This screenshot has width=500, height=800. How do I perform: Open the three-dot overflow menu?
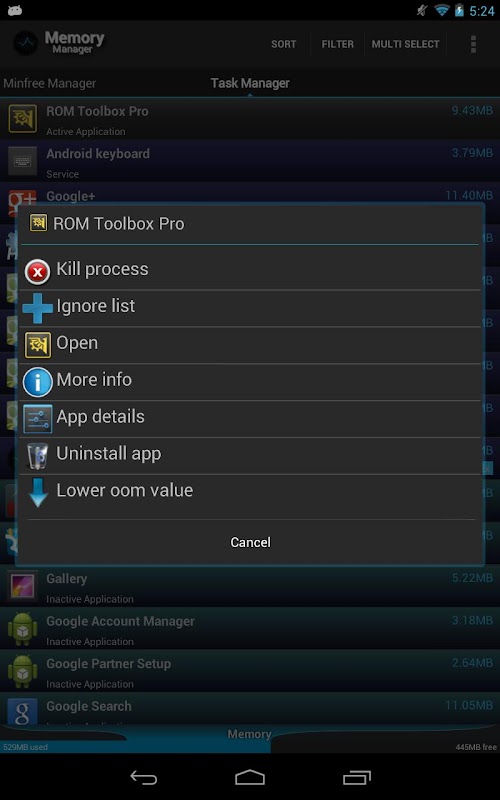[473, 44]
